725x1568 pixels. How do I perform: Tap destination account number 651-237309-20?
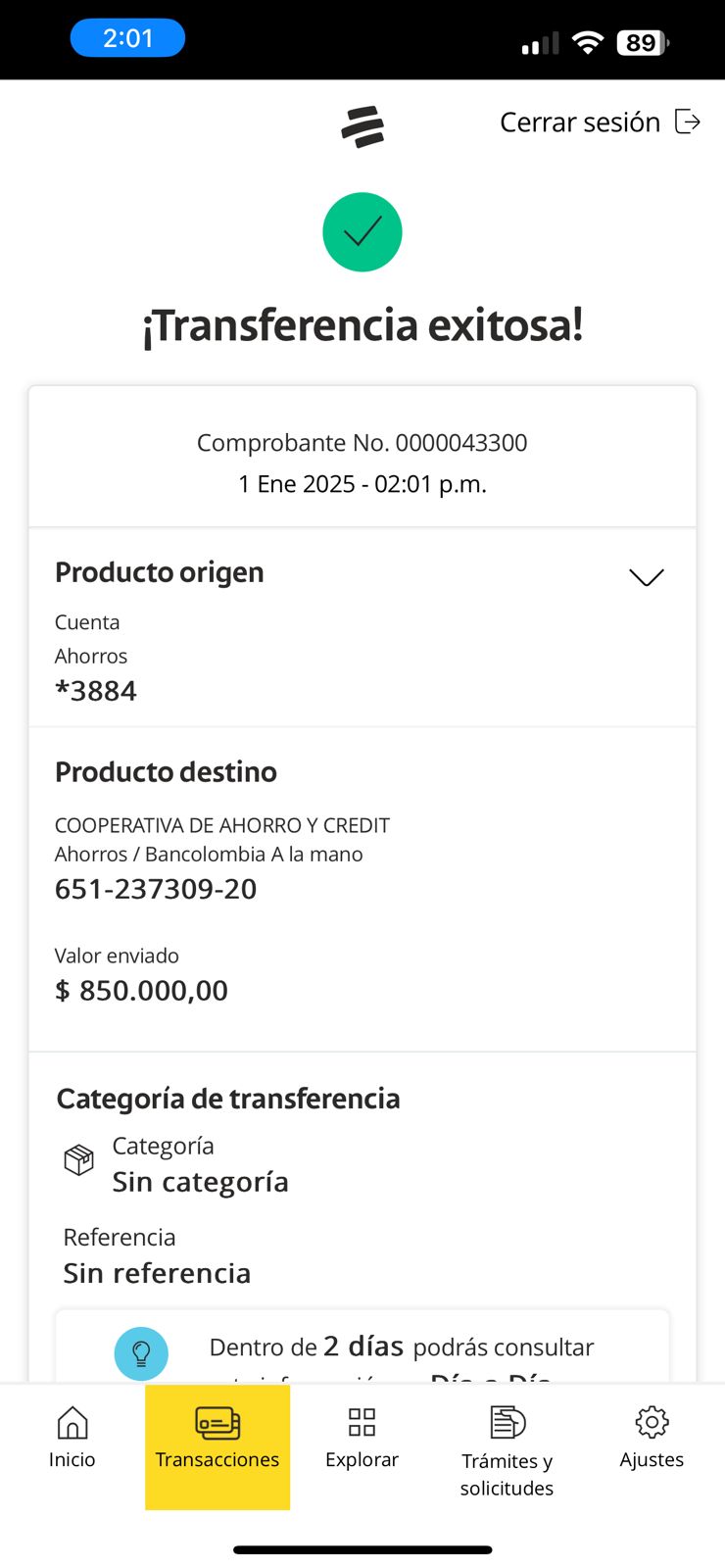(x=156, y=889)
